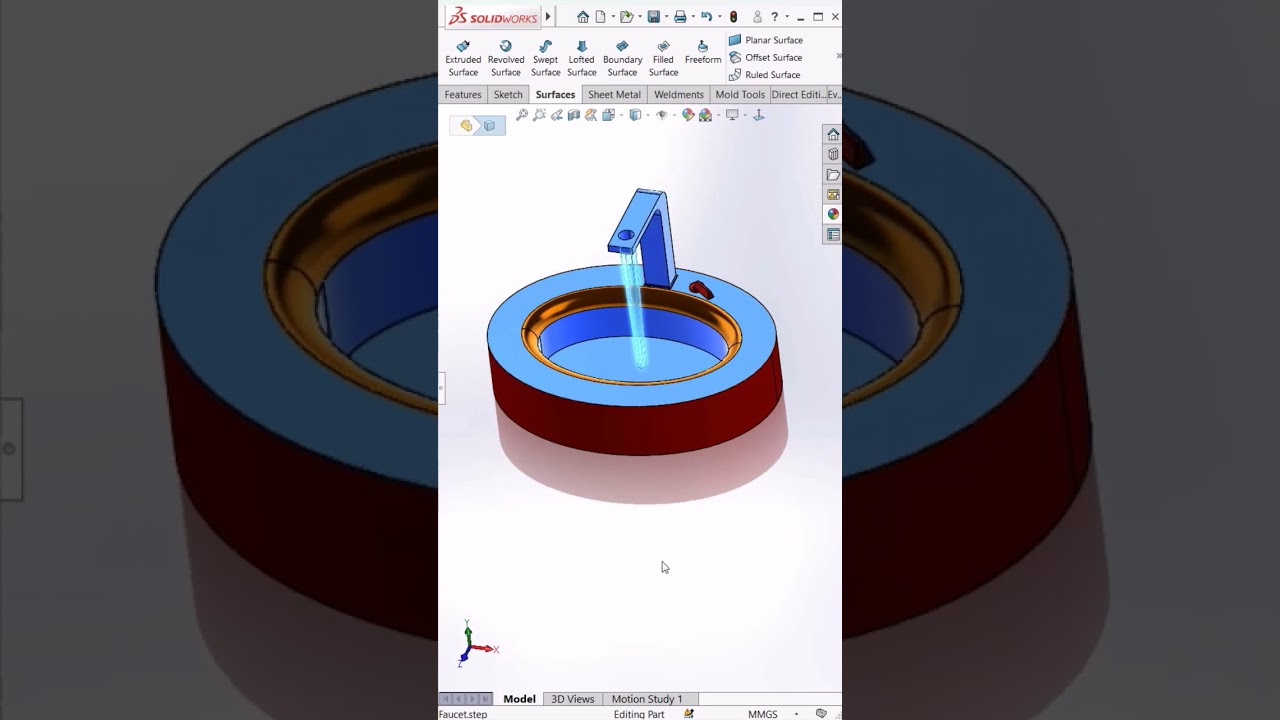The height and width of the screenshot is (720, 1280).
Task: Open the Help dropdown arrow
Action: [x=787, y=17]
